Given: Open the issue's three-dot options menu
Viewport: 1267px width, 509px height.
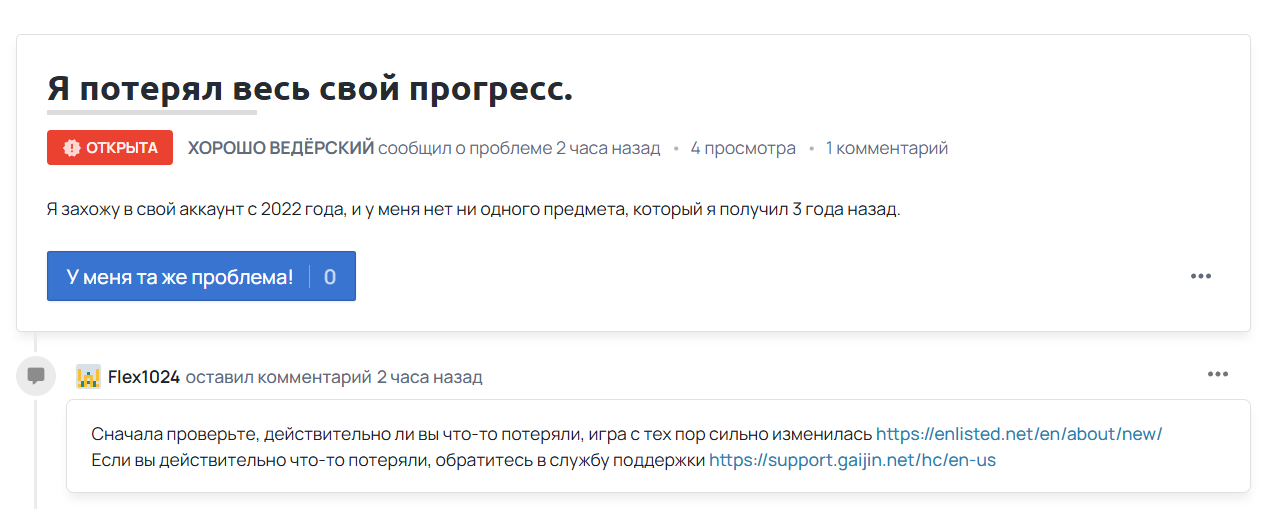Looking at the screenshot, I should click(1200, 276).
